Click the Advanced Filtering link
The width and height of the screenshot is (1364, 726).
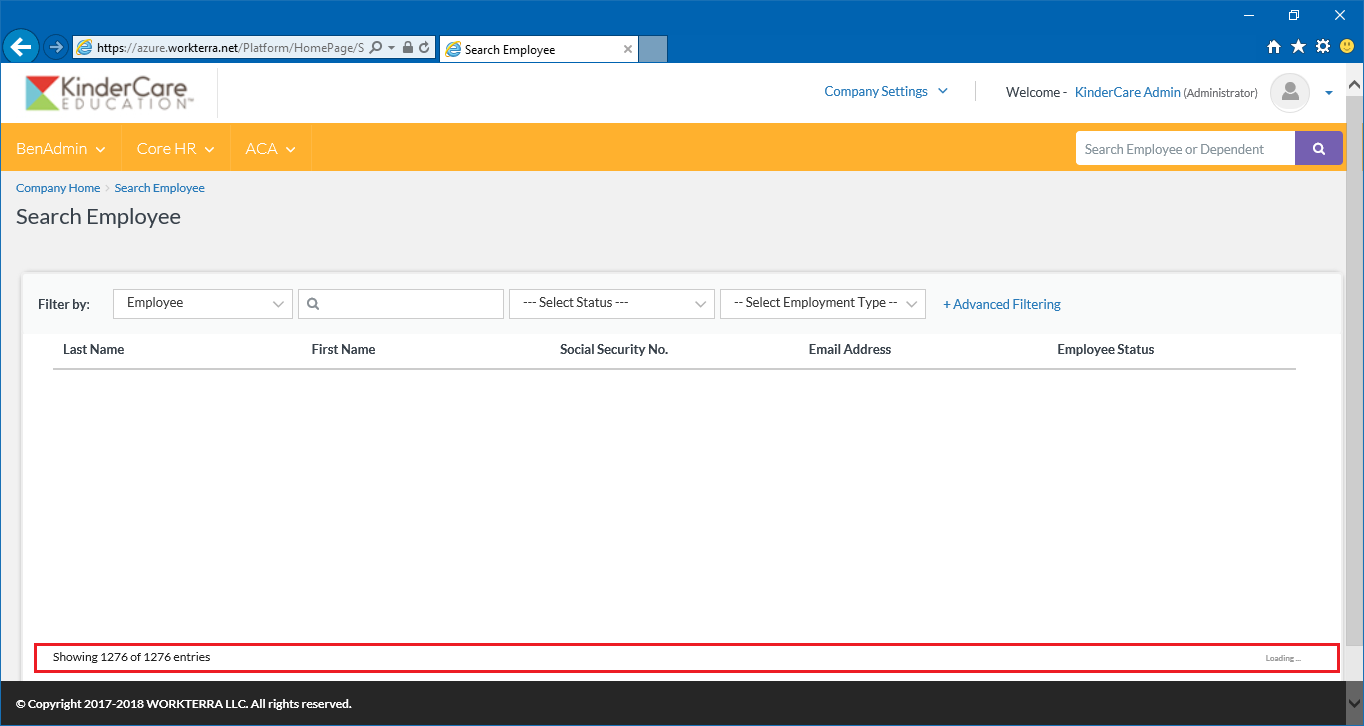click(1001, 305)
